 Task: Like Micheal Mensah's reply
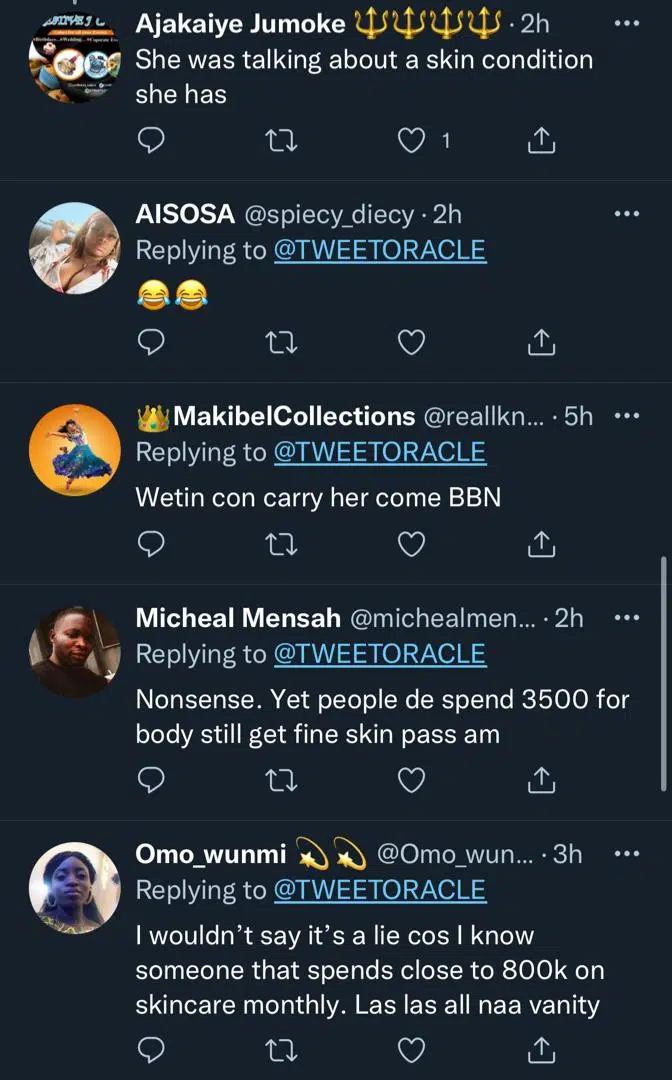point(411,778)
